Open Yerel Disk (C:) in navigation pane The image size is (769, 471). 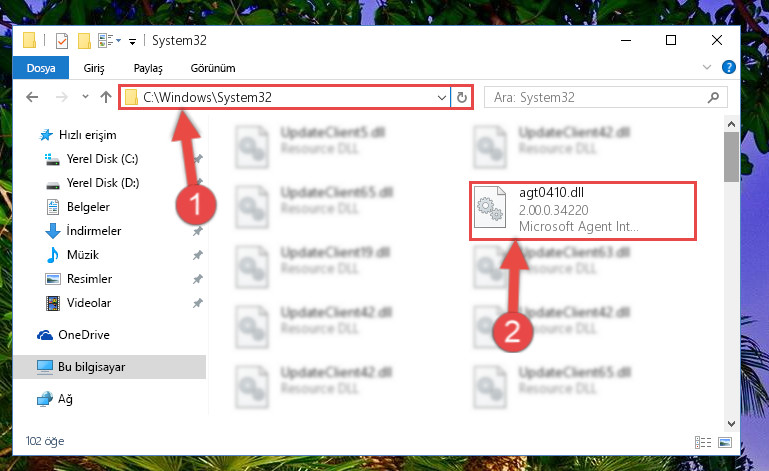pos(102,159)
